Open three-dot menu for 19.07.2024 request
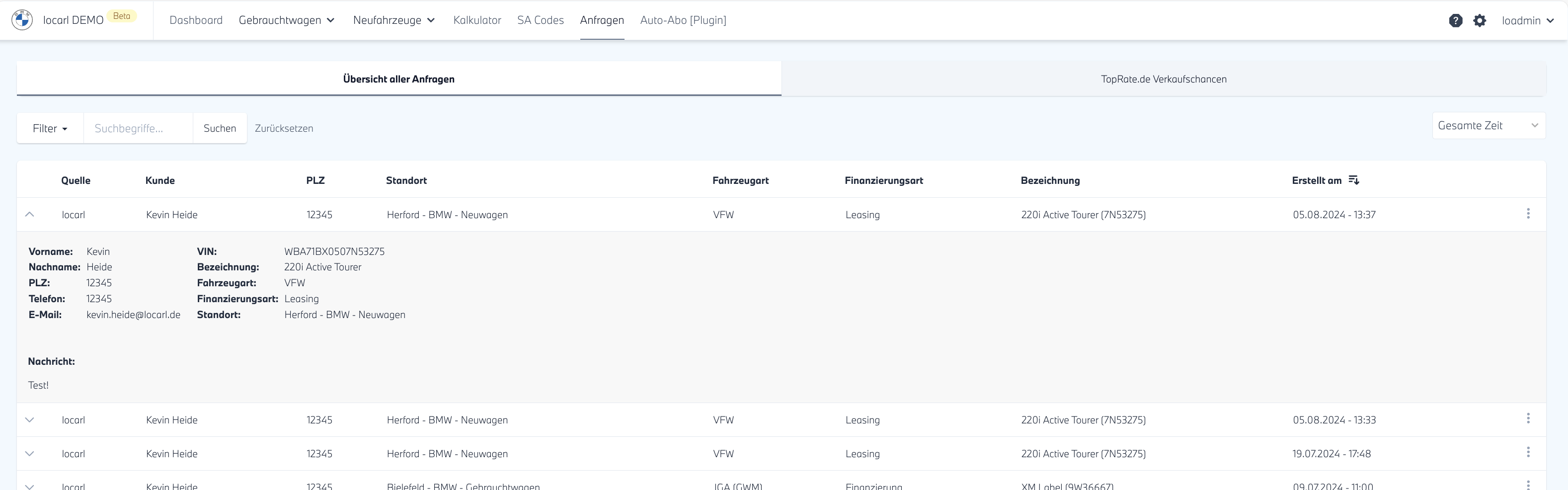Viewport: 1568px width, 490px height. click(1528, 452)
